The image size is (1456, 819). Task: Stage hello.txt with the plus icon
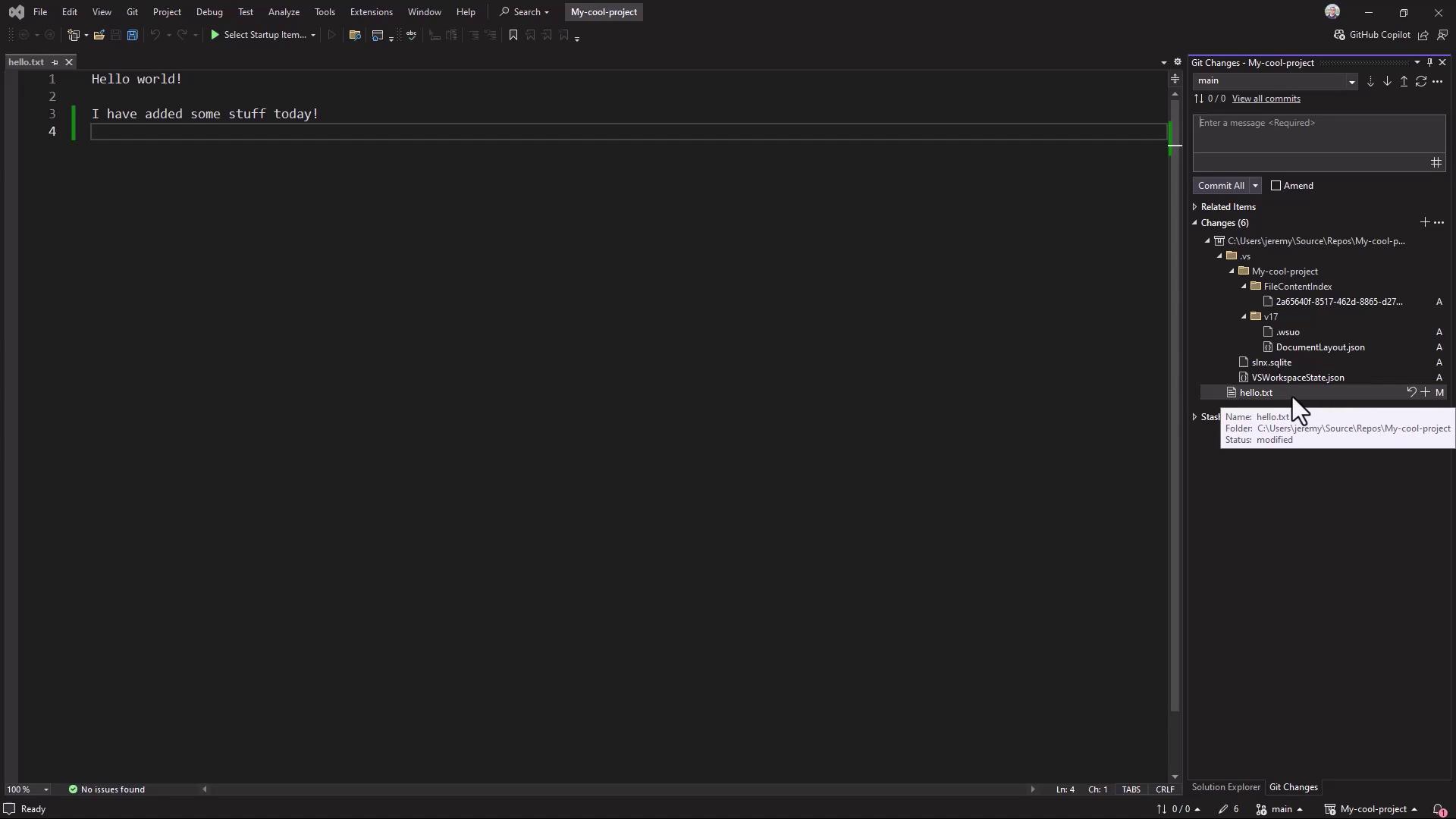point(1425,392)
